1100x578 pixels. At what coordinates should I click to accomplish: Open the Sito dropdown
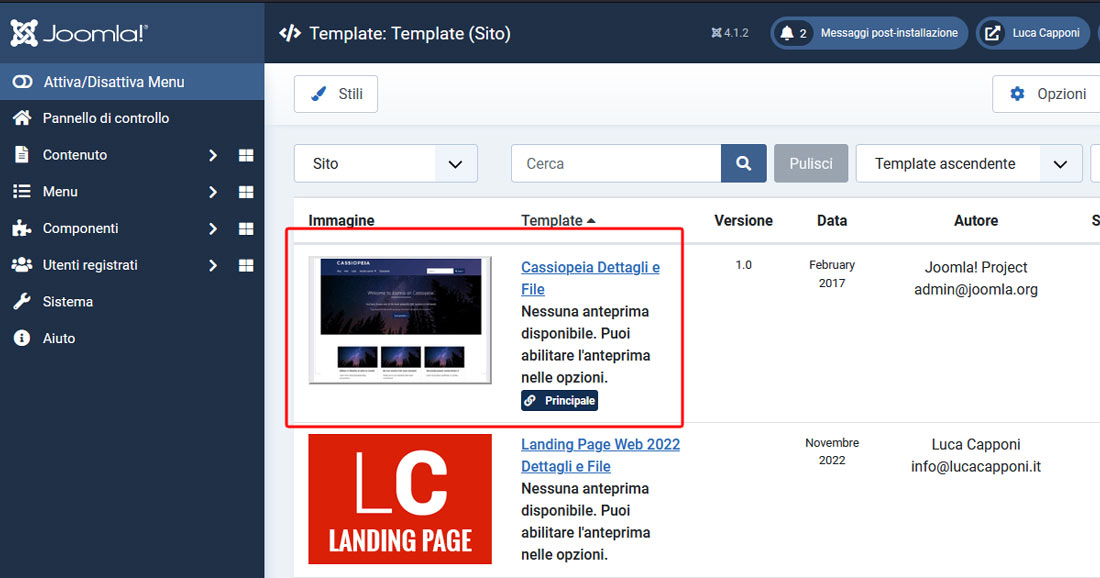tap(386, 163)
